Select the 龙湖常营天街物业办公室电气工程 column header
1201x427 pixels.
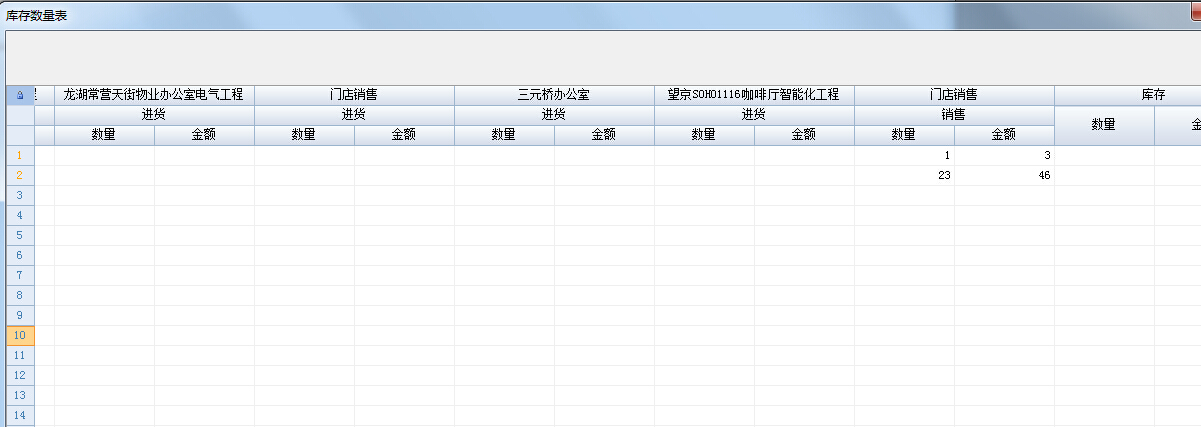click(154, 95)
